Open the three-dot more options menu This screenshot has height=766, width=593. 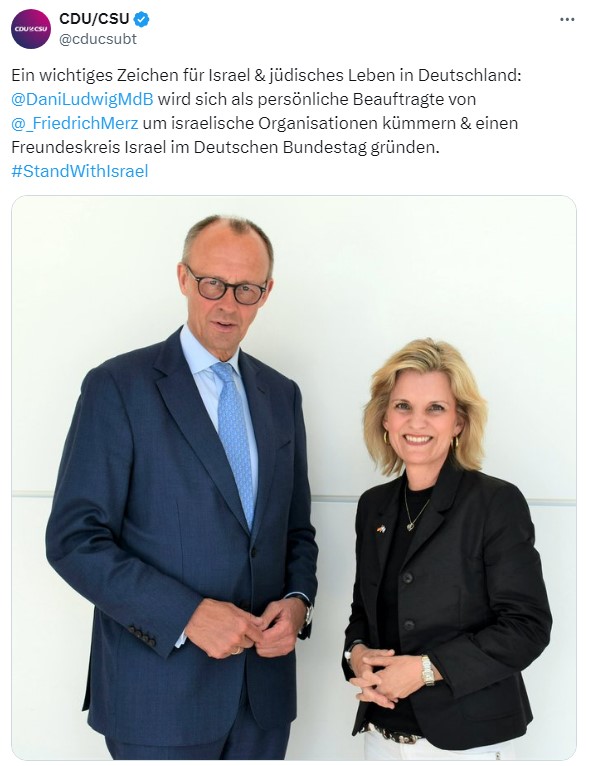(567, 20)
